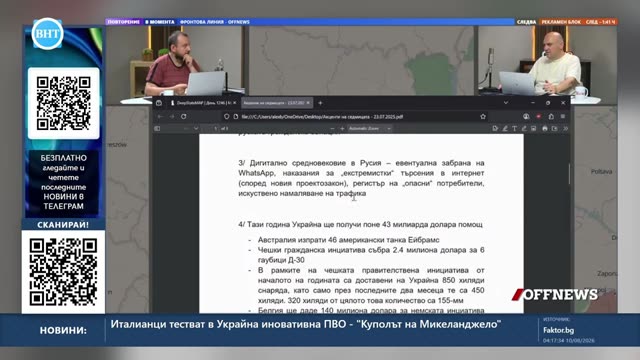Zoom in with the plus button
This screenshot has width=640, height=360.
pyautogui.click(x=342, y=129)
